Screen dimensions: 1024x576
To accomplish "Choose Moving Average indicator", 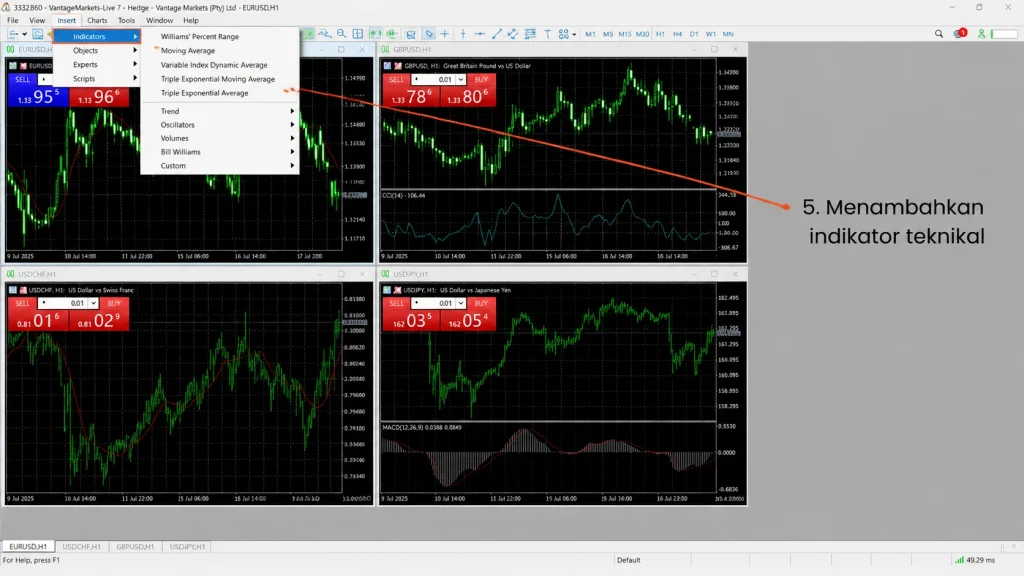I will tap(220, 50).
